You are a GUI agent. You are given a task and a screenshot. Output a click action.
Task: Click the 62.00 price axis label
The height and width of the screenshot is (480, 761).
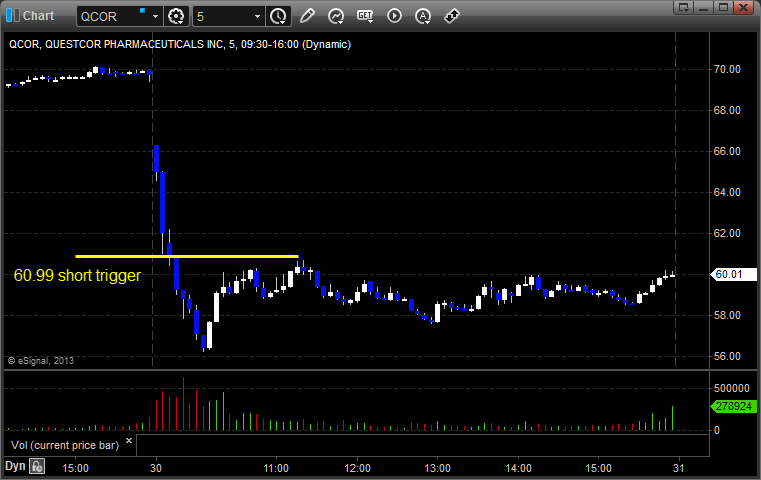727,233
